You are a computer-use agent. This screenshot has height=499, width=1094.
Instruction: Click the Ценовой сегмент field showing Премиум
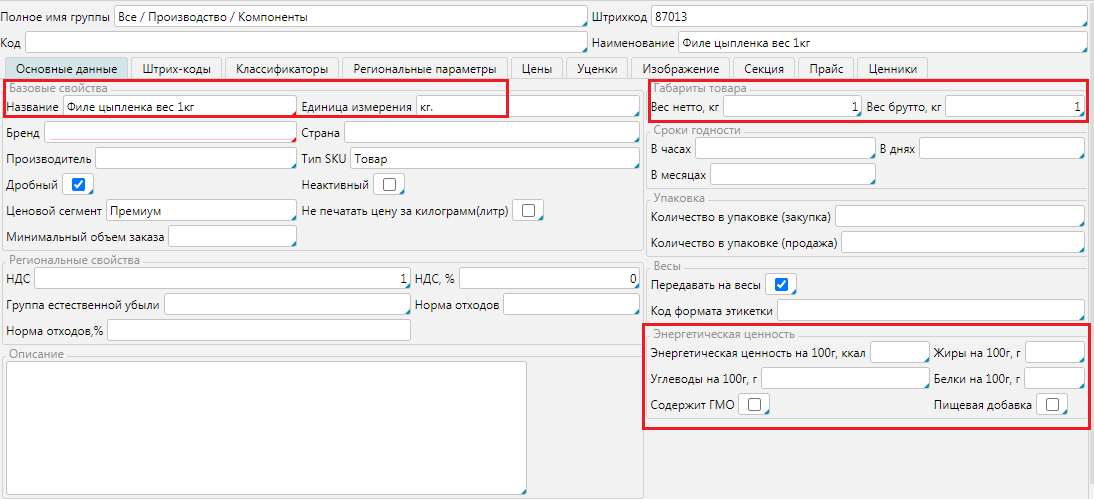pyautogui.click(x=200, y=211)
